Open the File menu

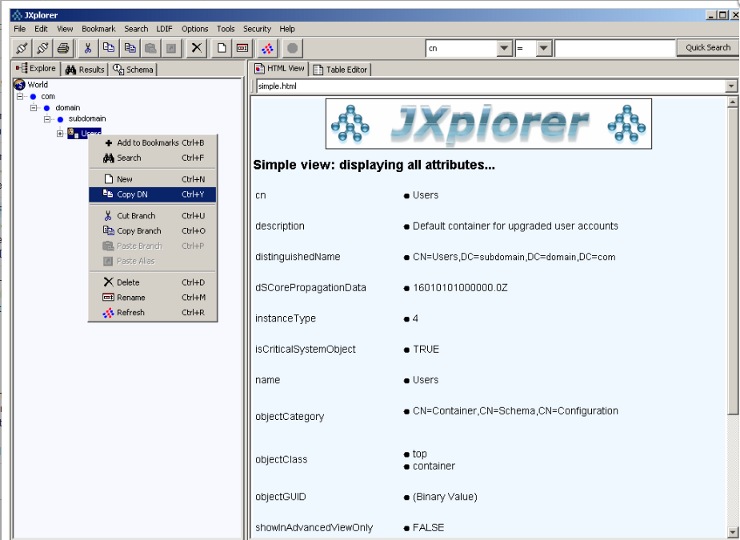[x=19, y=29]
